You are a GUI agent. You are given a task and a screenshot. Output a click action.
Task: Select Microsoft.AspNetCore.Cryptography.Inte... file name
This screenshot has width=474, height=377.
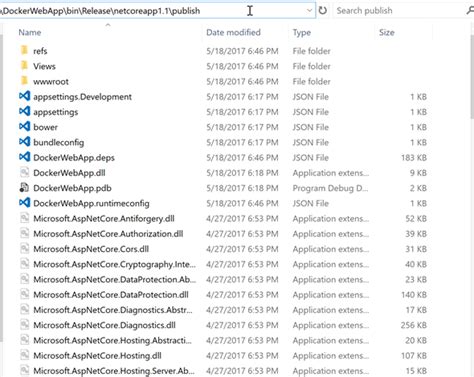[115, 264]
